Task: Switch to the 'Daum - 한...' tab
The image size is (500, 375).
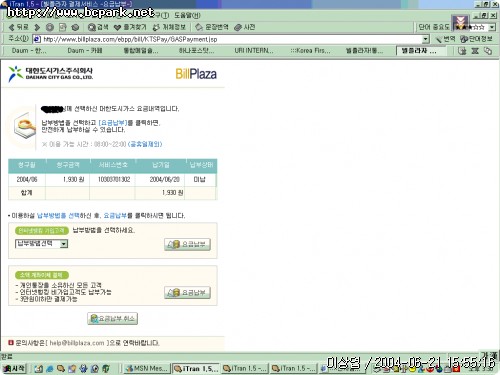Action: [x=29, y=51]
